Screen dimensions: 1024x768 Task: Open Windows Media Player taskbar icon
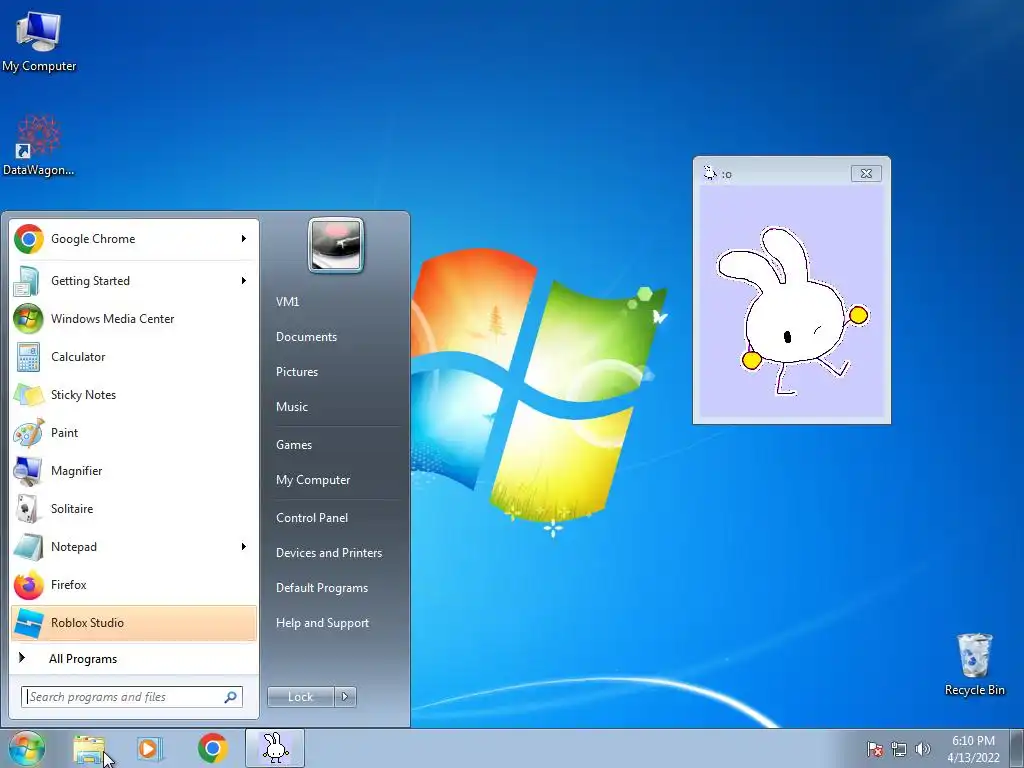[150, 748]
